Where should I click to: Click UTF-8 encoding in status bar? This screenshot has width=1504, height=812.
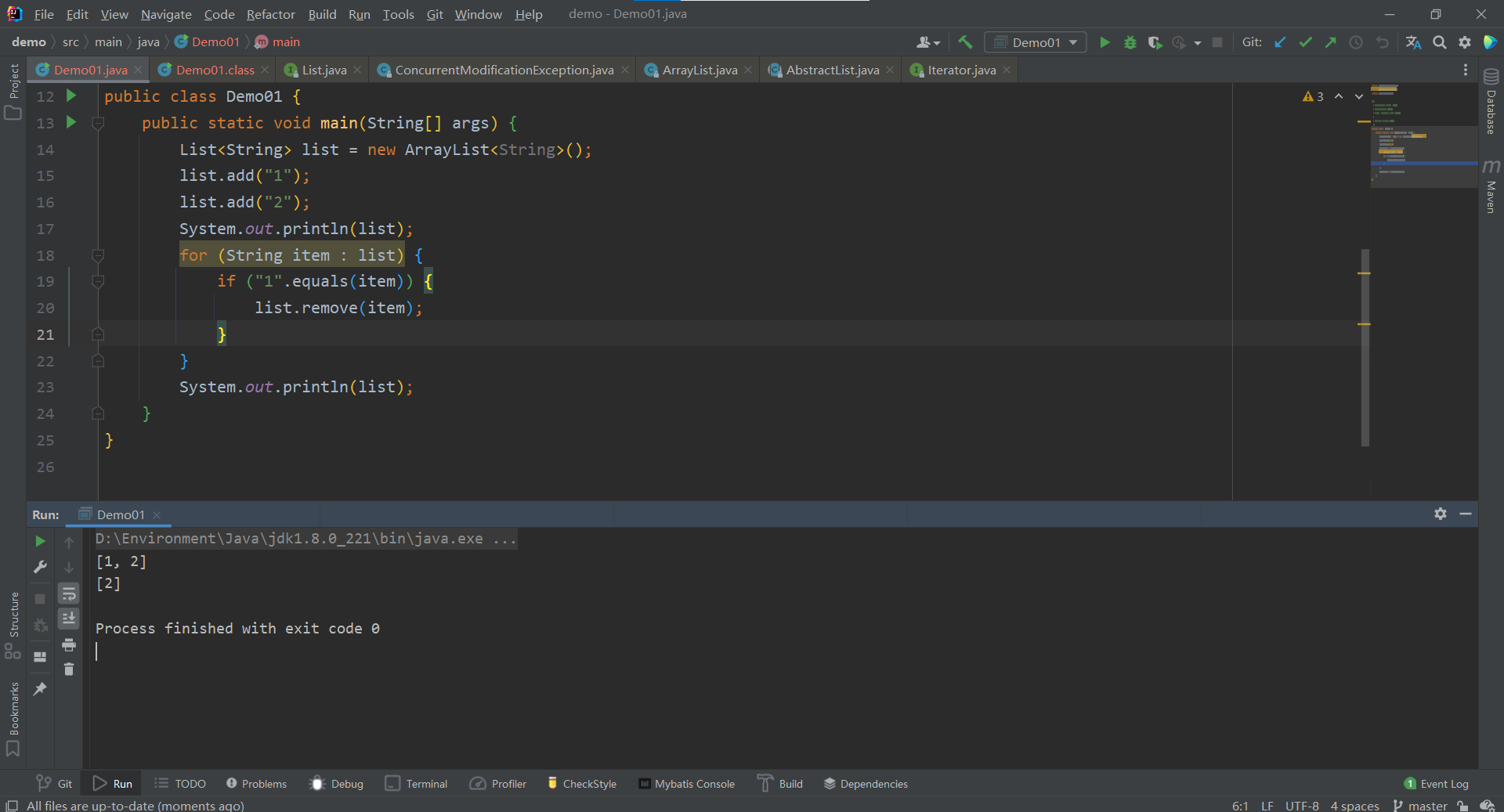(x=1302, y=806)
